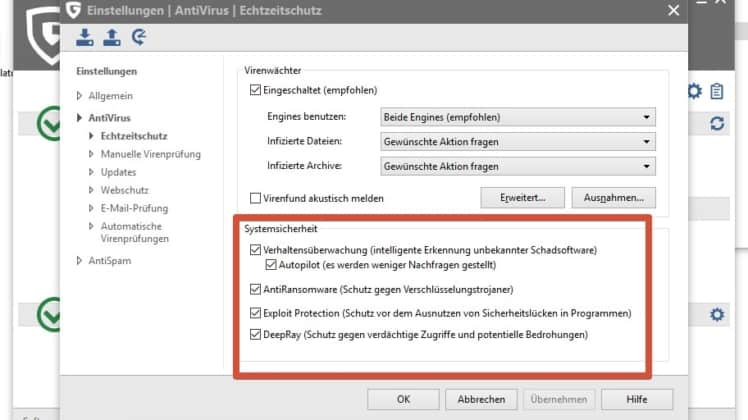Screen dimensions: 748x420
Task: Open Infizierte Archive dropdown
Action: [518, 166]
